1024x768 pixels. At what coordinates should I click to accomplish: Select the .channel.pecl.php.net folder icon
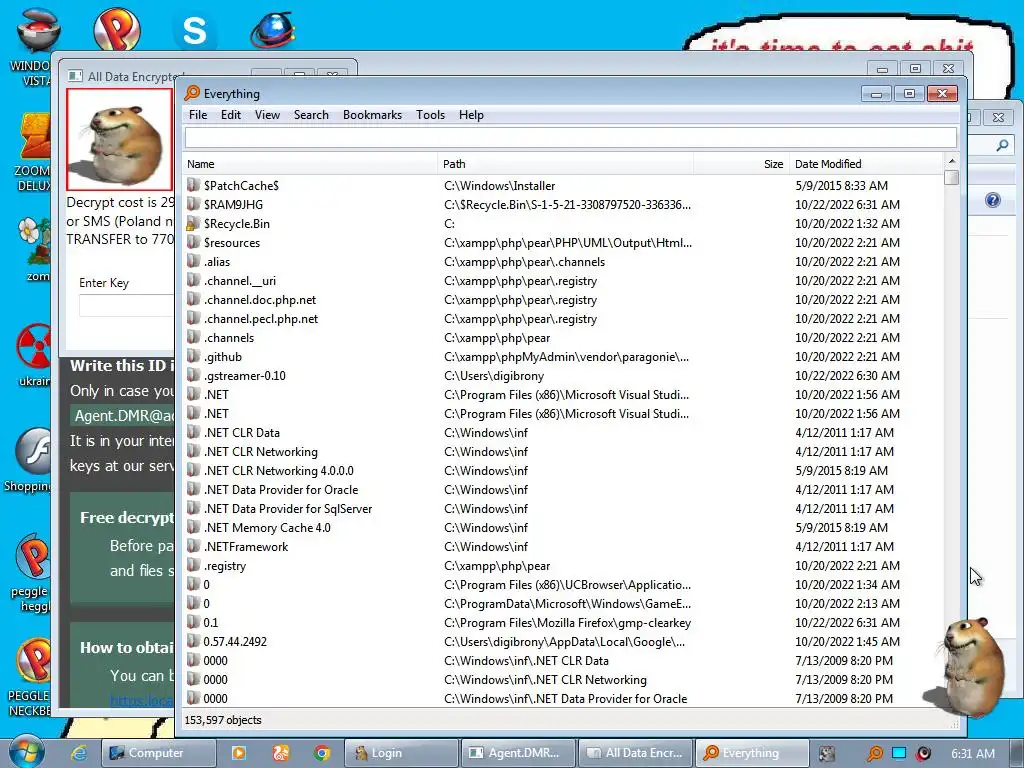[193, 318]
